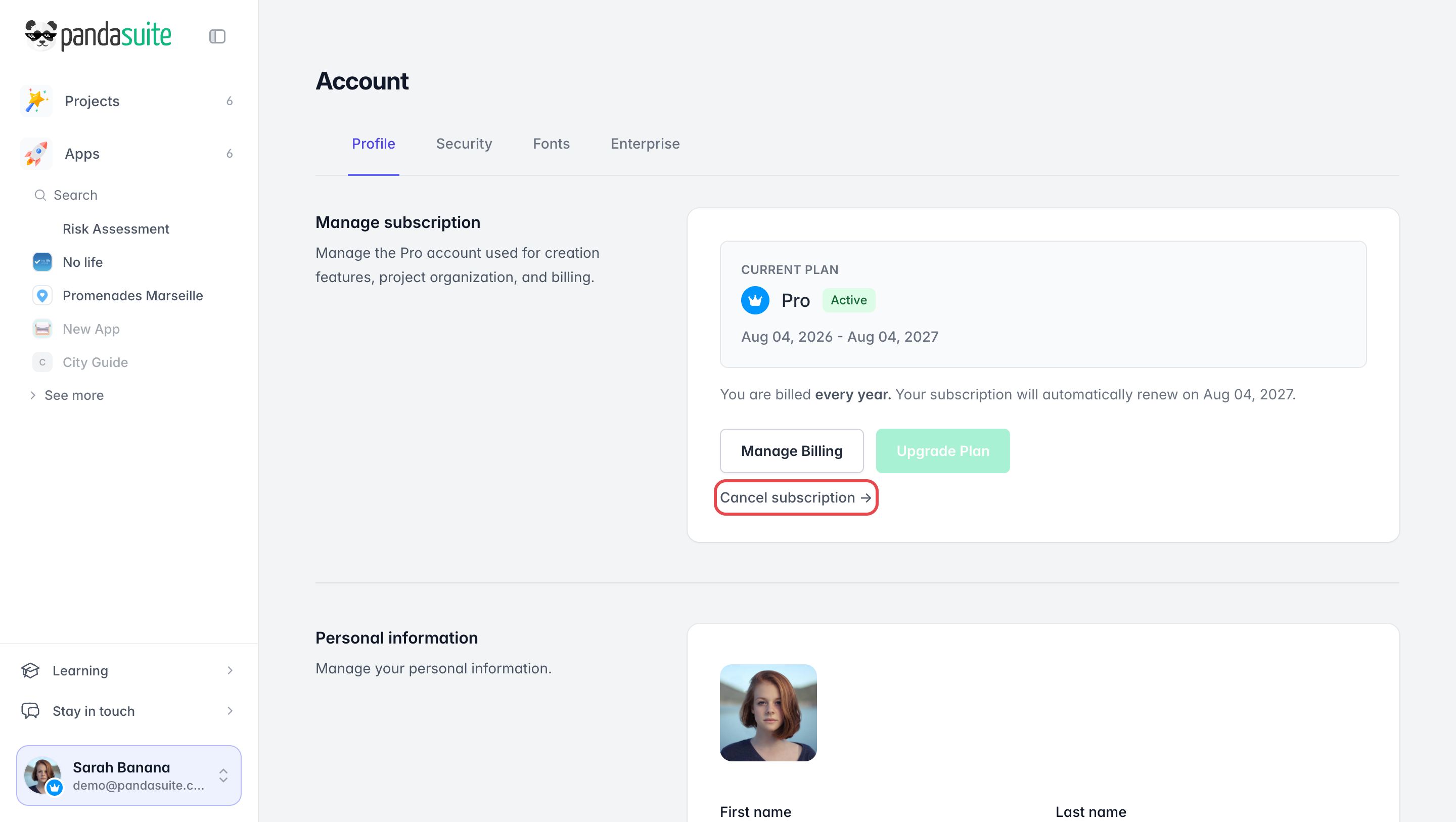Click the City Guide letter icon
Image resolution: width=1456 pixels, height=822 pixels.
[x=42, y=362]
